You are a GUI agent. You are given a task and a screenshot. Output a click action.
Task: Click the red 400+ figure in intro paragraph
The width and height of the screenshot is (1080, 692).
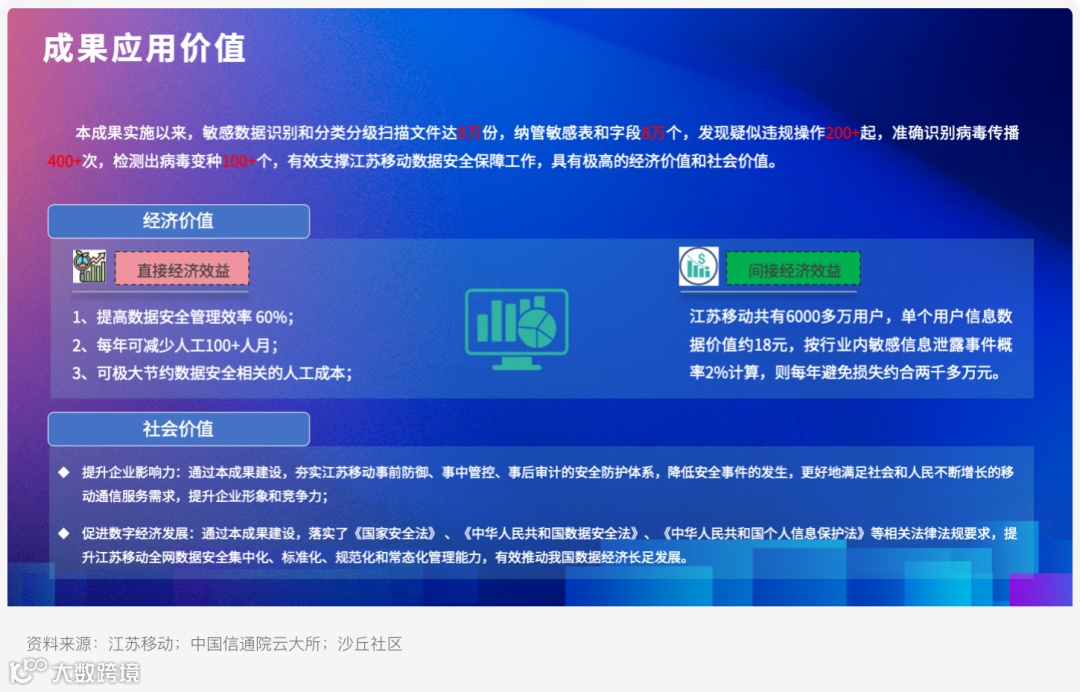[x=64, y=162]
